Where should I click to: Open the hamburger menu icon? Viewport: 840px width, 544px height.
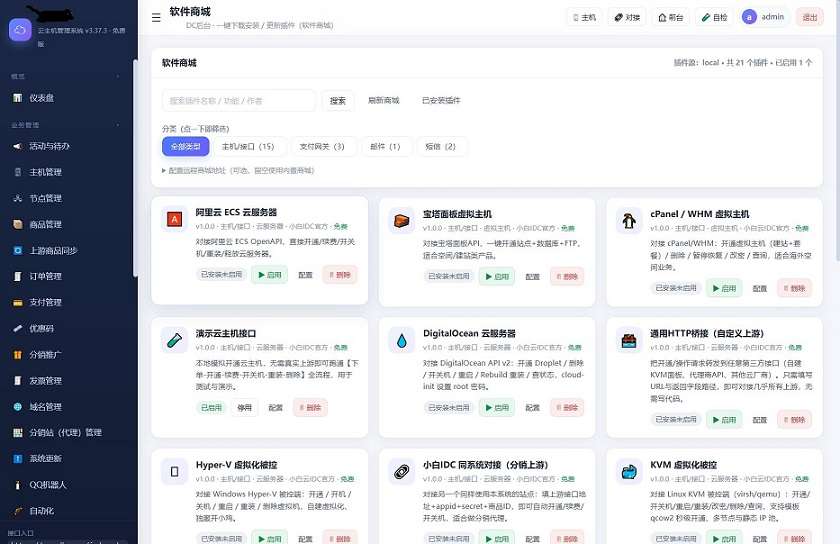pos(156,18)
